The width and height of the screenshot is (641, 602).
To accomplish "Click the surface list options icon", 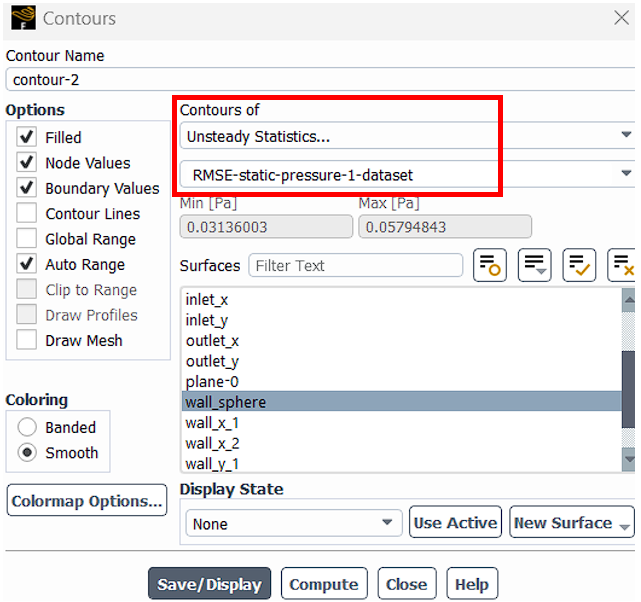I will point(534,265).
